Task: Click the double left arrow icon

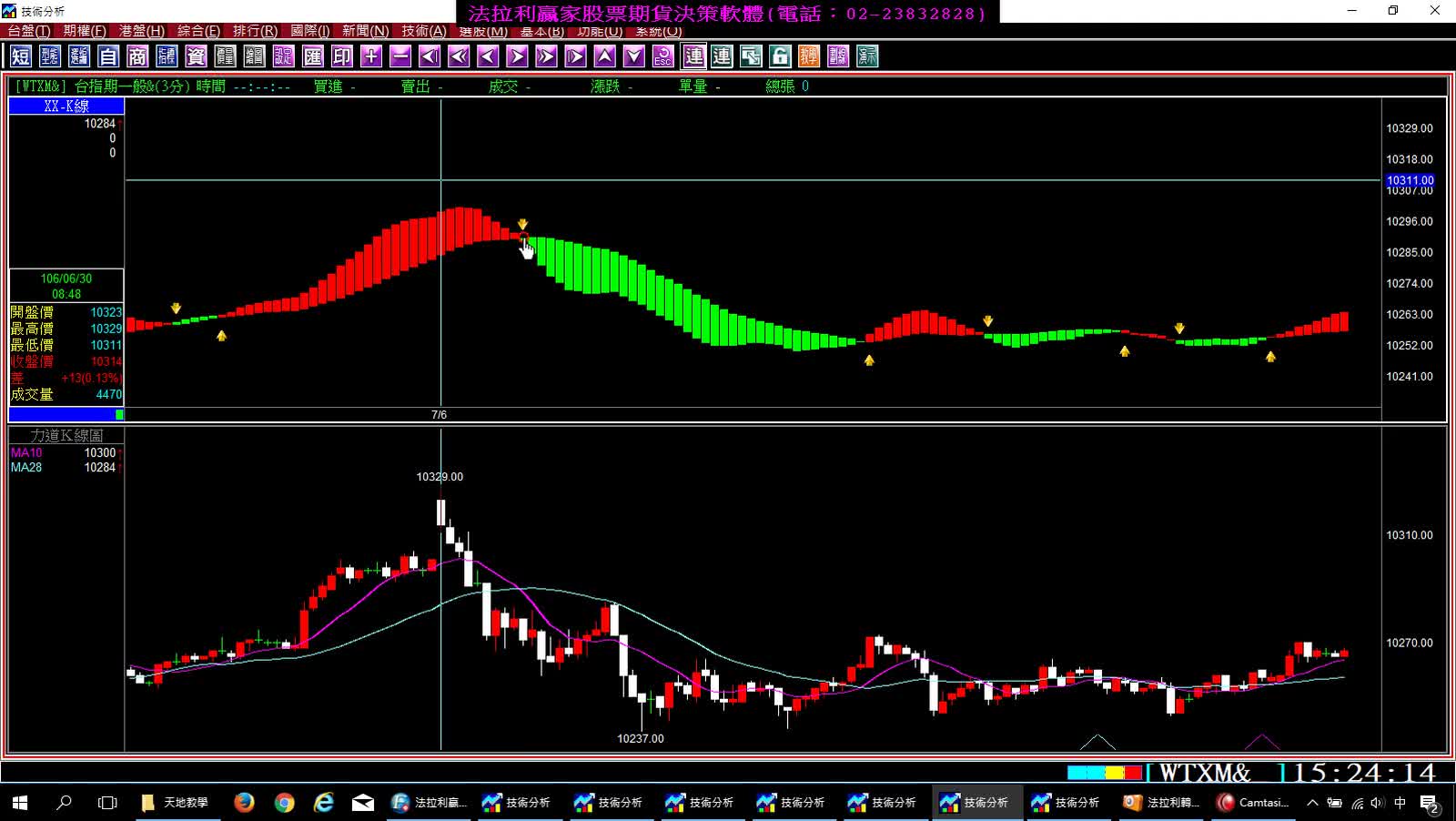Action: point(459,56)
